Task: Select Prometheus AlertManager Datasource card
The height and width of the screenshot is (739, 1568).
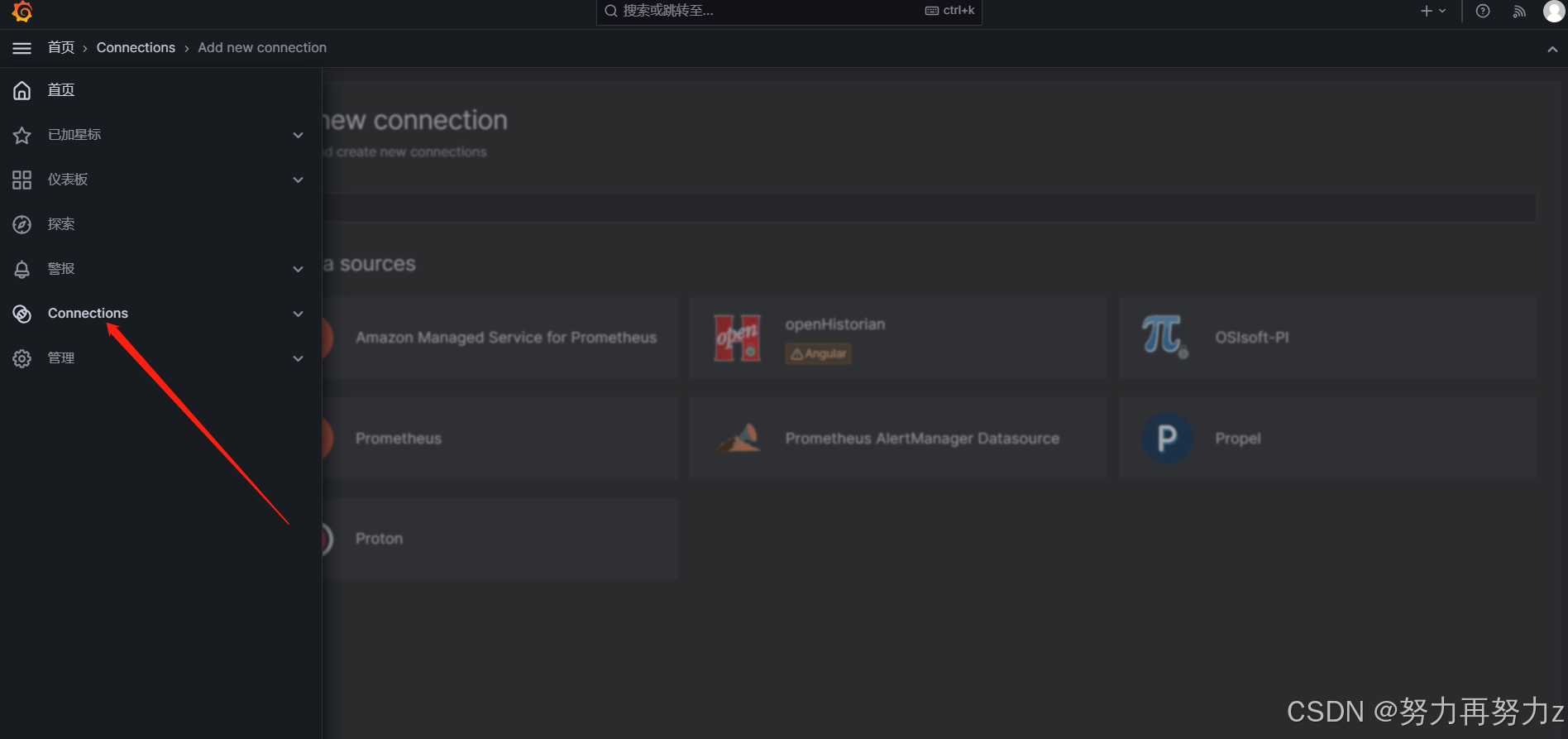Action: point(898,438)
